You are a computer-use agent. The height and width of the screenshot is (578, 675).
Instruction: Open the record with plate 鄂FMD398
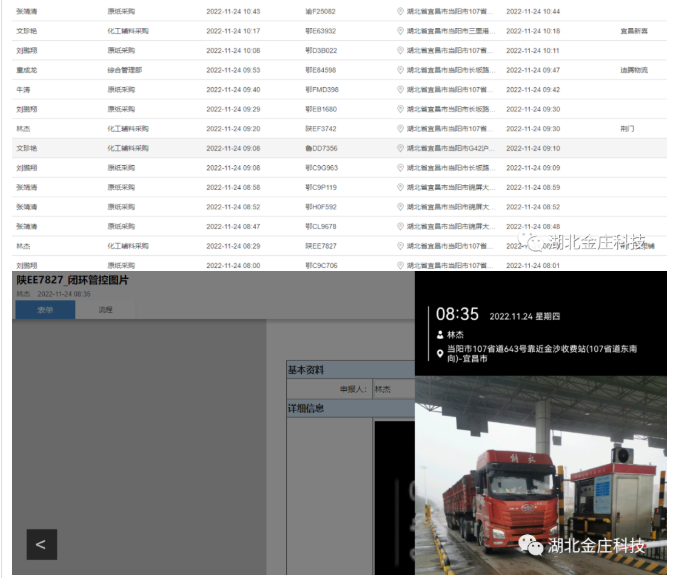(x=322, y=90)
